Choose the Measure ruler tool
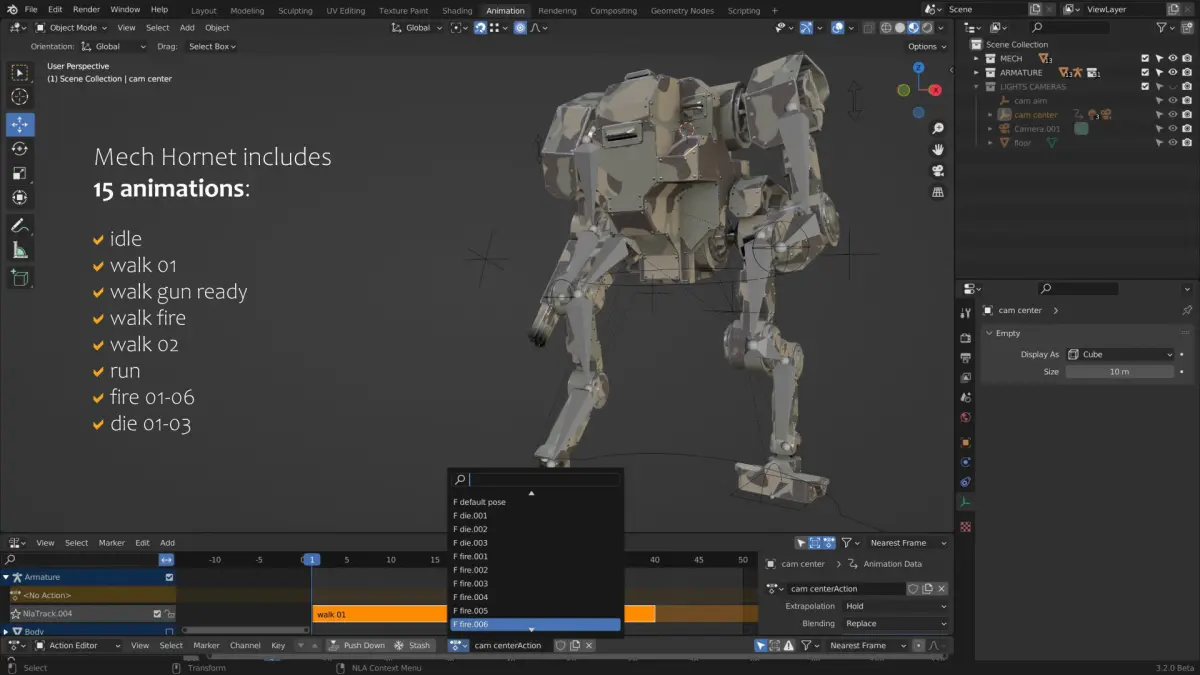 20,250
